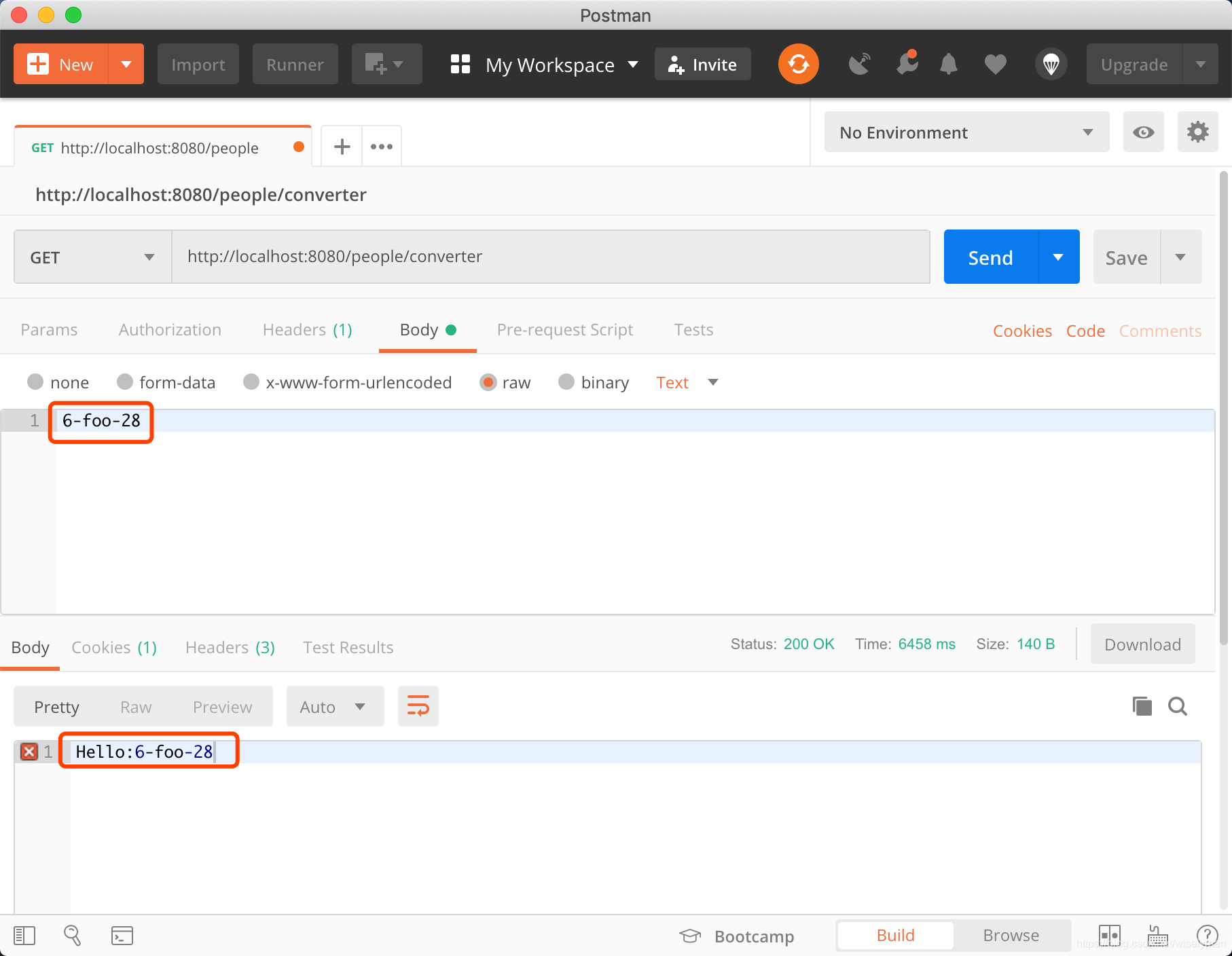Open the Pre-request Script tab
Image resolution: width=1232 pixels, height=956 pixels.
coord(564,329)
